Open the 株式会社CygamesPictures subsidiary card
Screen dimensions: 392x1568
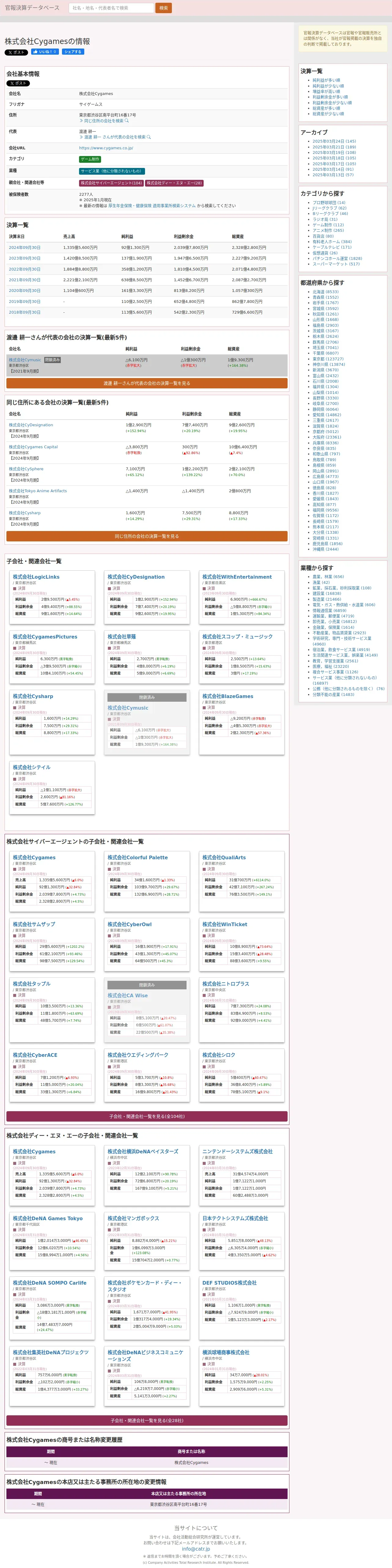(x=45, y=637)
